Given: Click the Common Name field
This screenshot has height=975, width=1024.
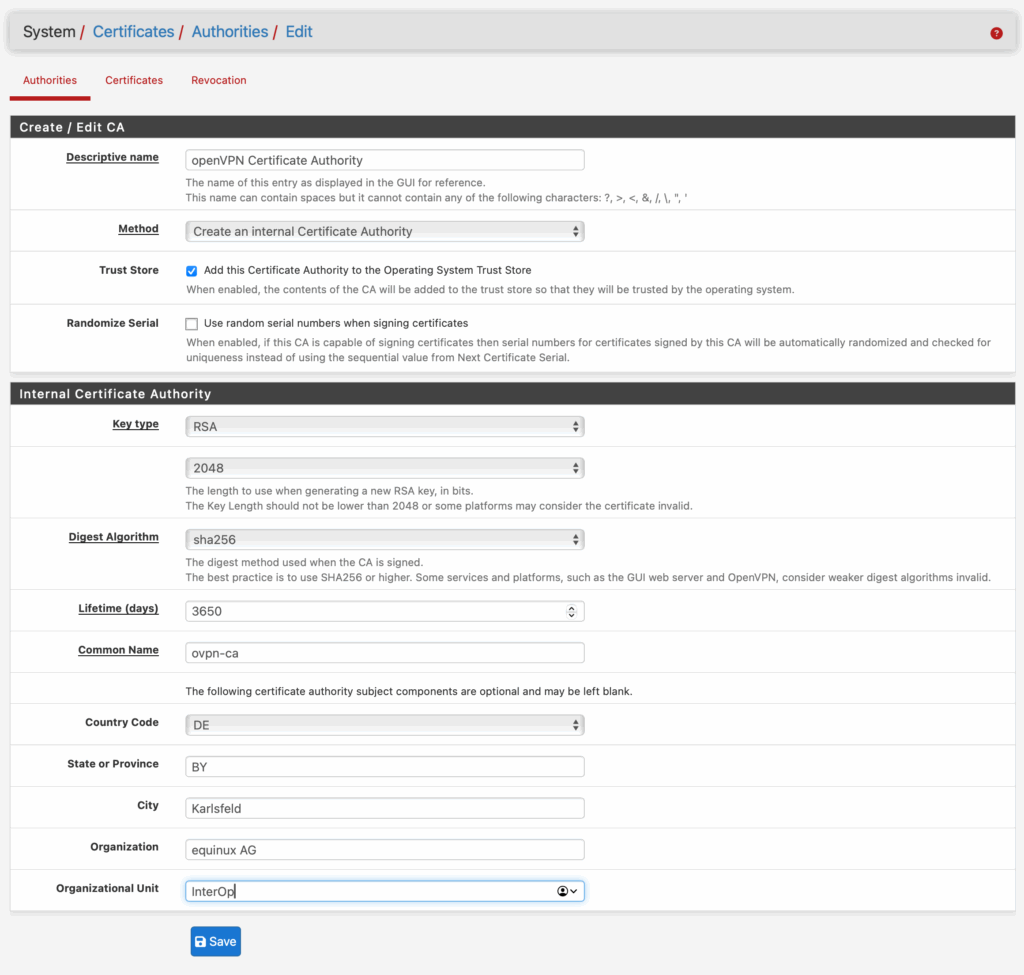Looking at the screenshot, I should (384, 653).
